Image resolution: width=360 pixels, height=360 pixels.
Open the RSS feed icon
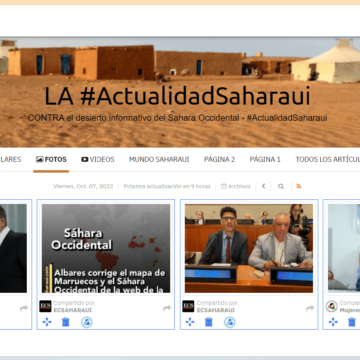pyautogui.click(x=299, y=186)
